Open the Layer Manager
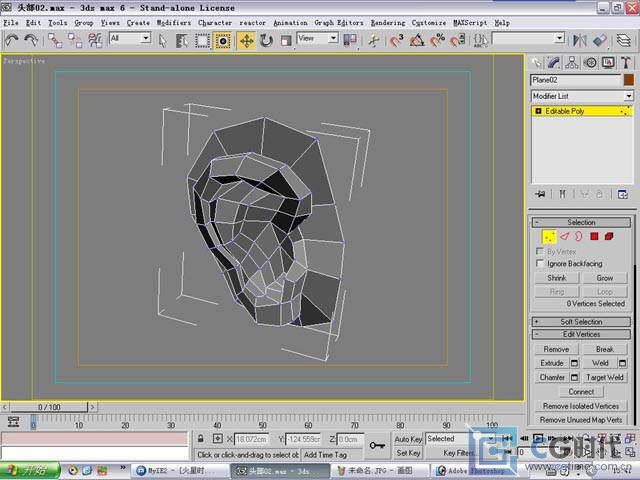Viewport: 640px width, 480px height. (x=623, y=40)
